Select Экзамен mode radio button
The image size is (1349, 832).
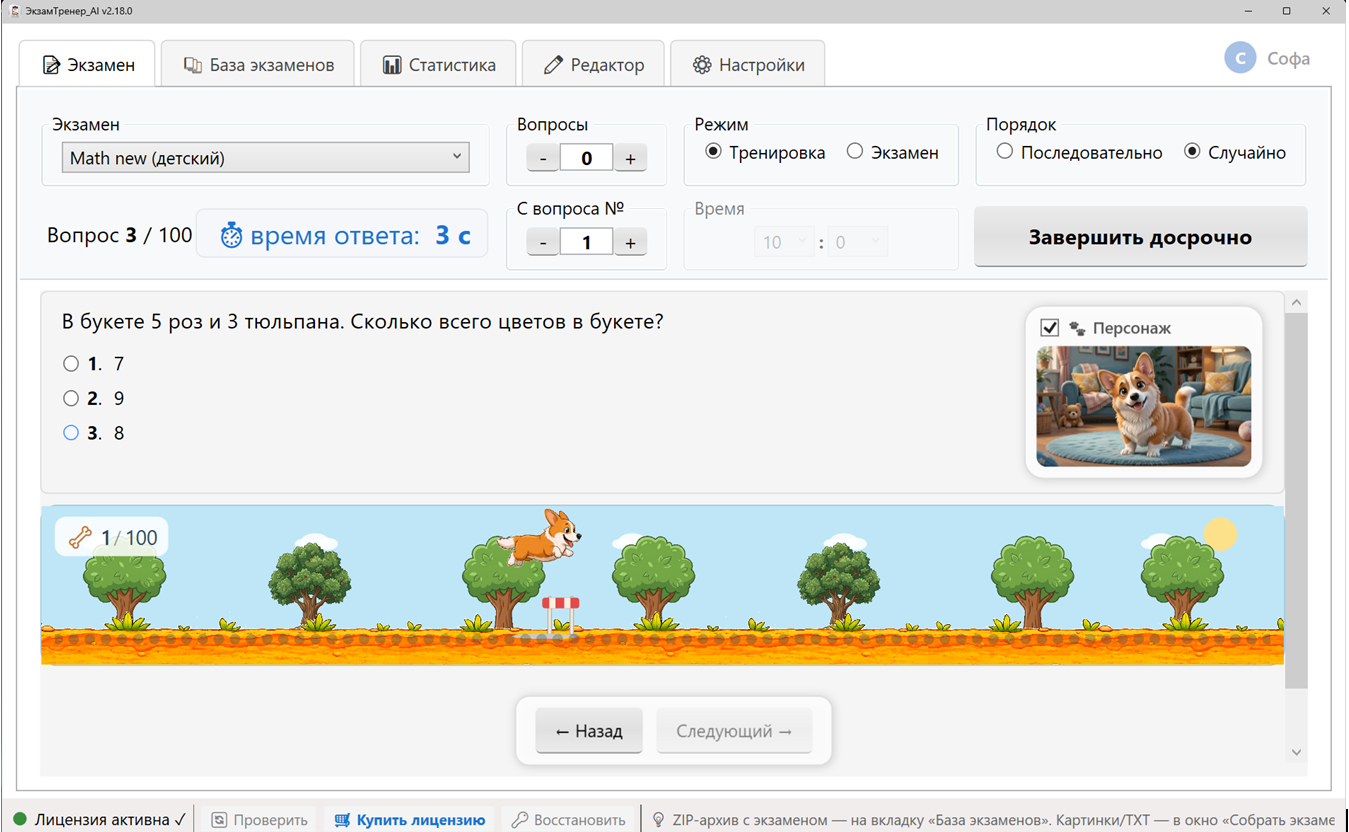[x=854, y=152]
